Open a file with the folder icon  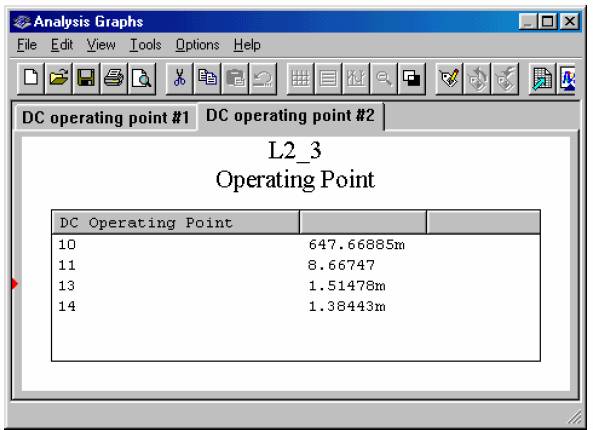point(58,79)
